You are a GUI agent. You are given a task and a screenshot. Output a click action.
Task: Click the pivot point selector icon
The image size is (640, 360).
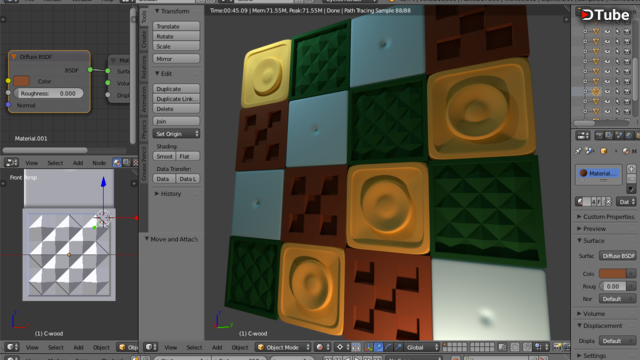point(342,347)
